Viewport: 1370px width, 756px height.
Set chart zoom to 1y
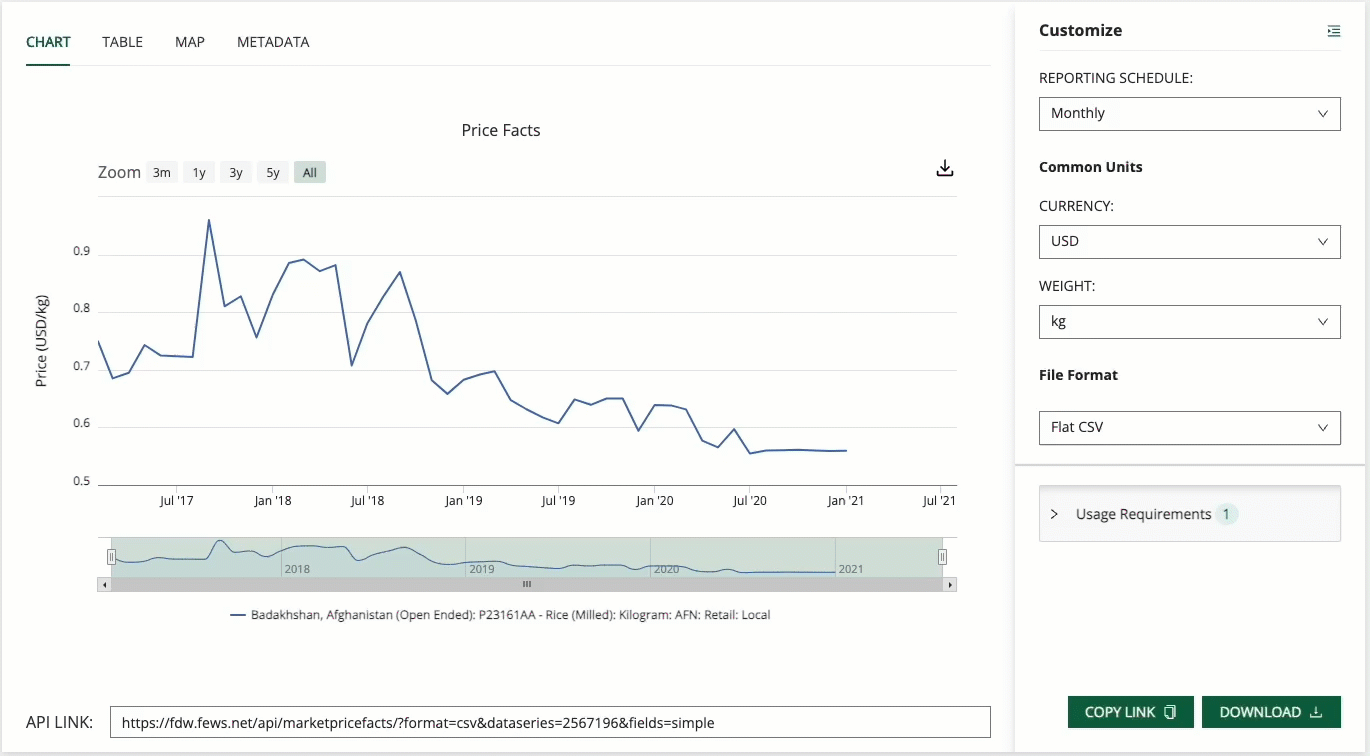[199, 173]
